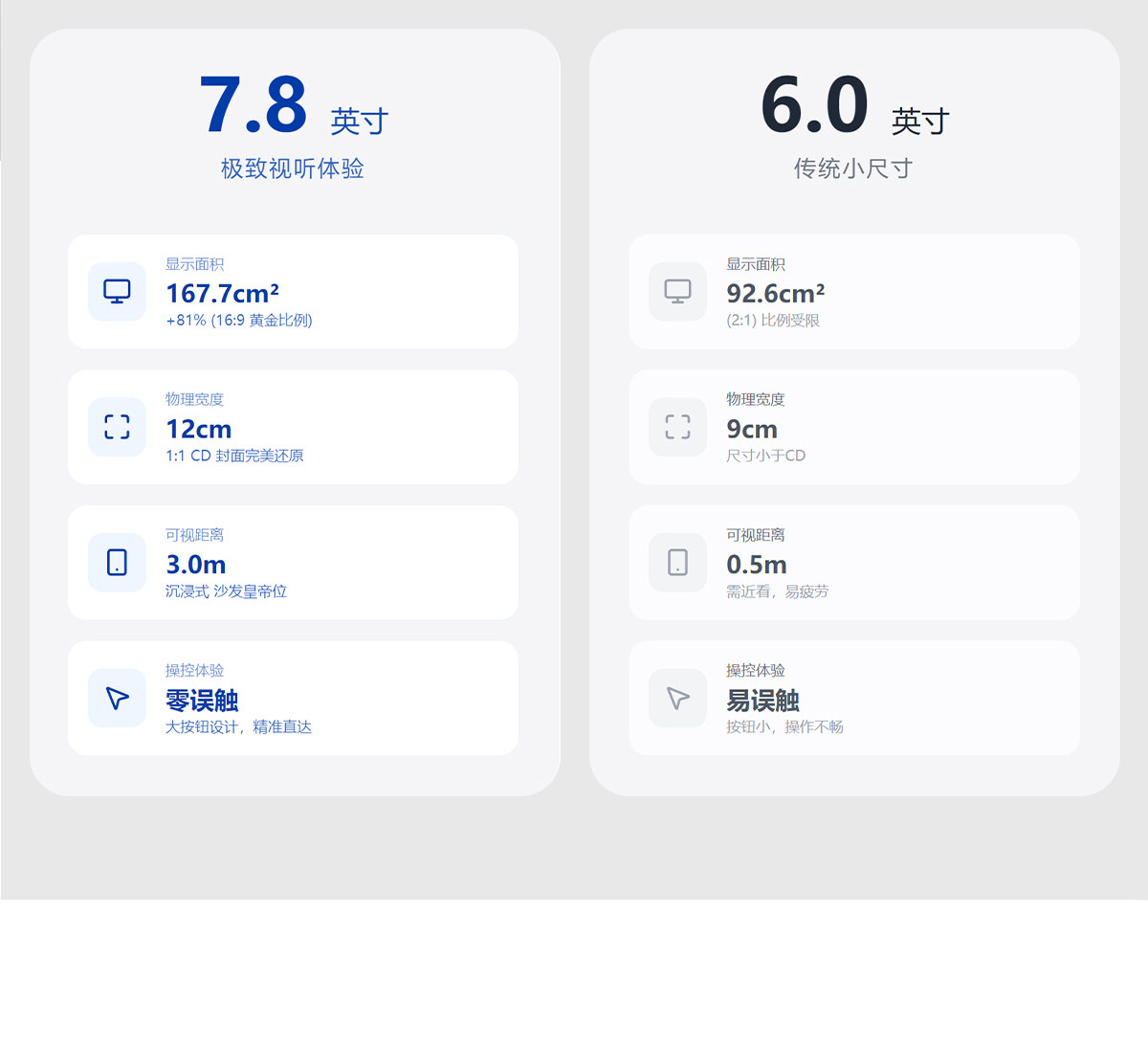Click 物理宽度 label in the 6.0 card
Viewport: 1148px width, 1048px height.
pos(756,399)
